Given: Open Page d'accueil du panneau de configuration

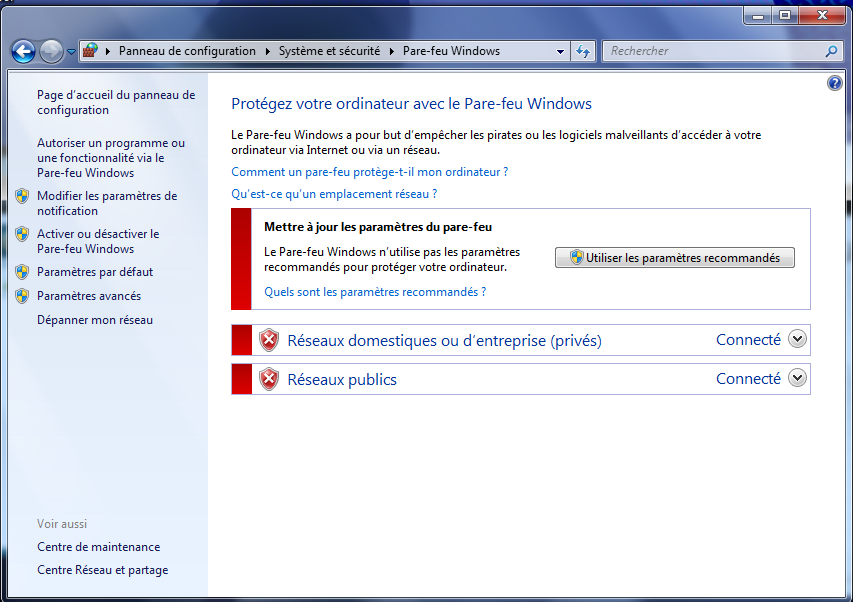Looking at the screenshot, I should point(116,102).
